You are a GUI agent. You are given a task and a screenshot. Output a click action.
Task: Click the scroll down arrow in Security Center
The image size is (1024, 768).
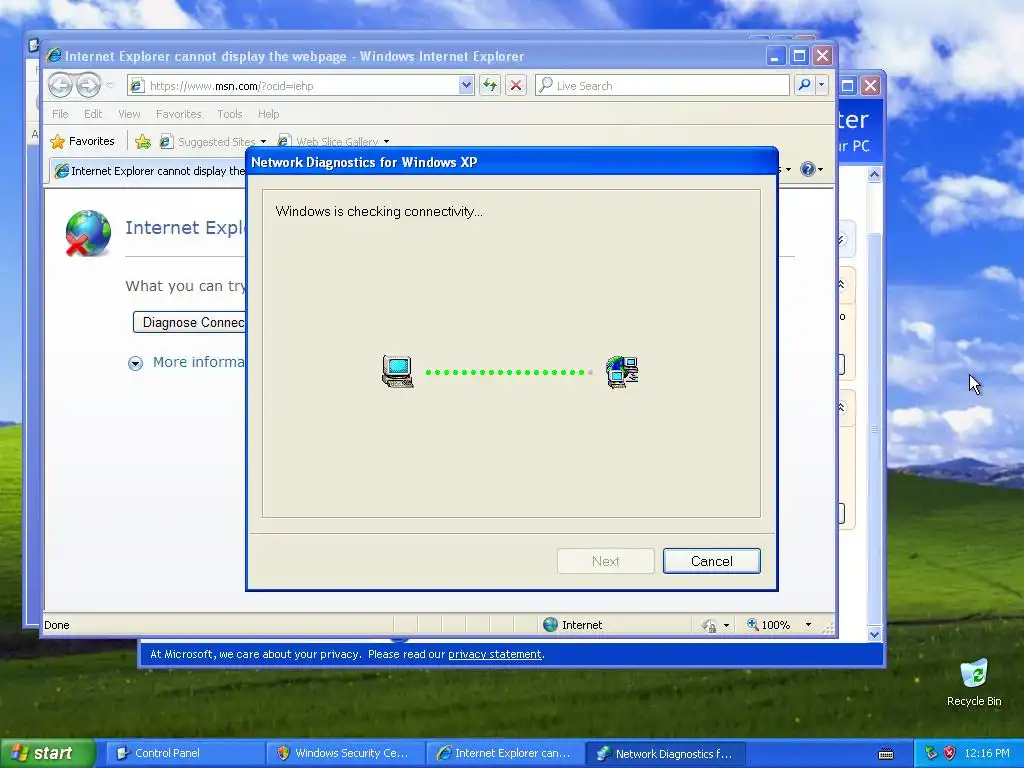point(874,633)
